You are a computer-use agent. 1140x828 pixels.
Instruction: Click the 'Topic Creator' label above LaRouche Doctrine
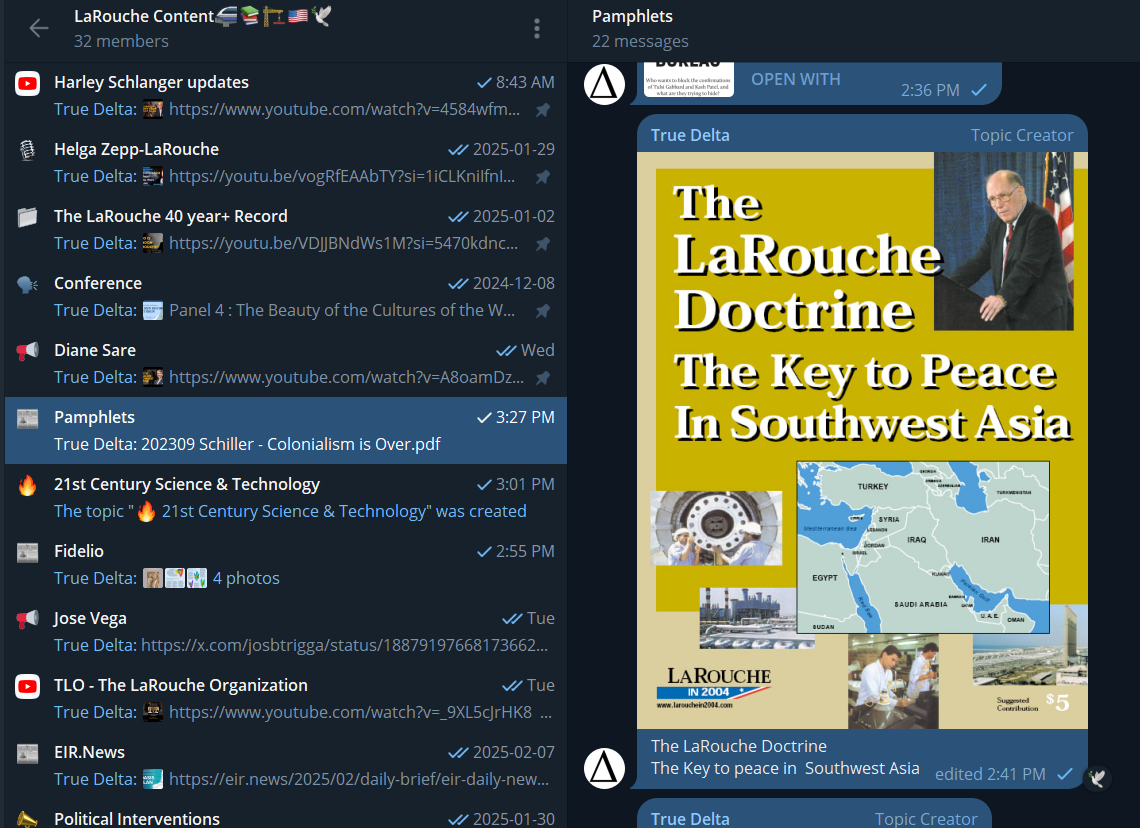point(1021,135)
